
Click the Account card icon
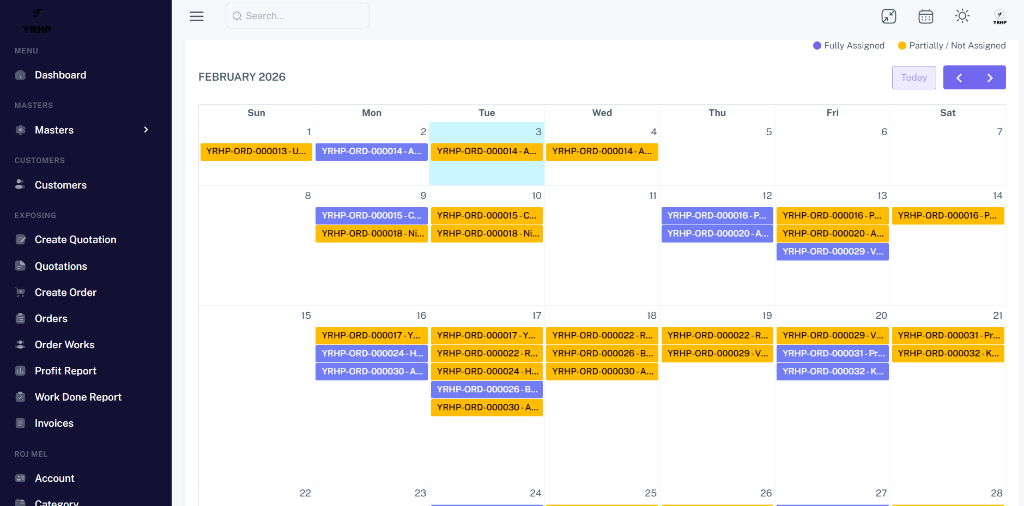(x=20, y=478)
